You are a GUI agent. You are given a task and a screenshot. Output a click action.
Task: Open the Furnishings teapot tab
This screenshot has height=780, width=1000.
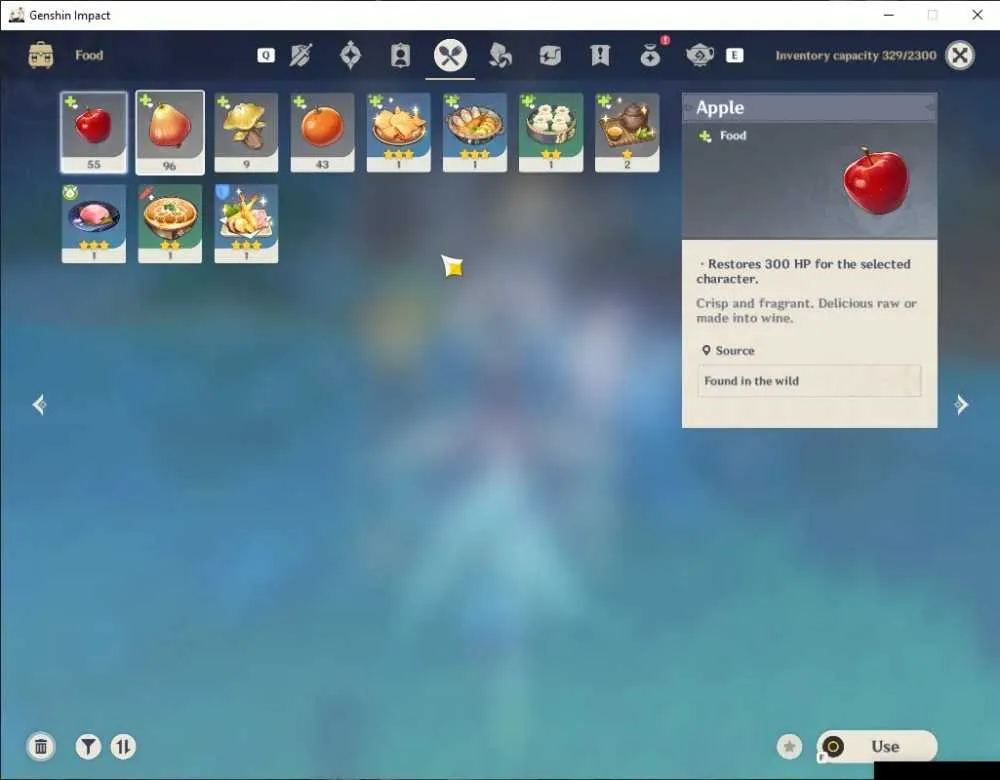pyautogui.click(x=700, y=55)
